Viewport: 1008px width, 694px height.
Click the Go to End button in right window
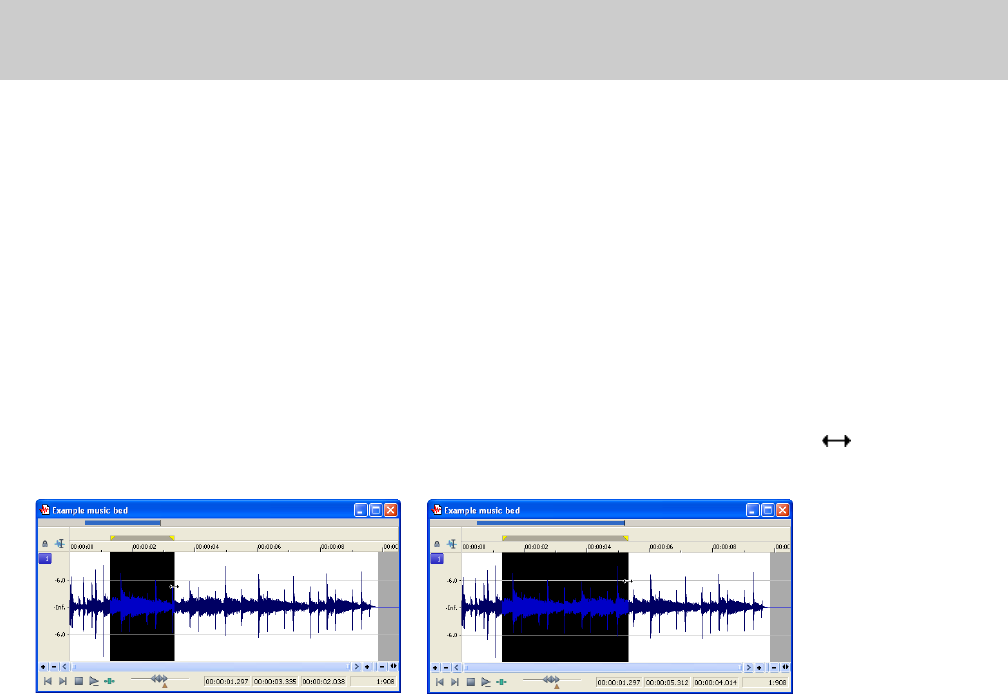tap(455, 682)
